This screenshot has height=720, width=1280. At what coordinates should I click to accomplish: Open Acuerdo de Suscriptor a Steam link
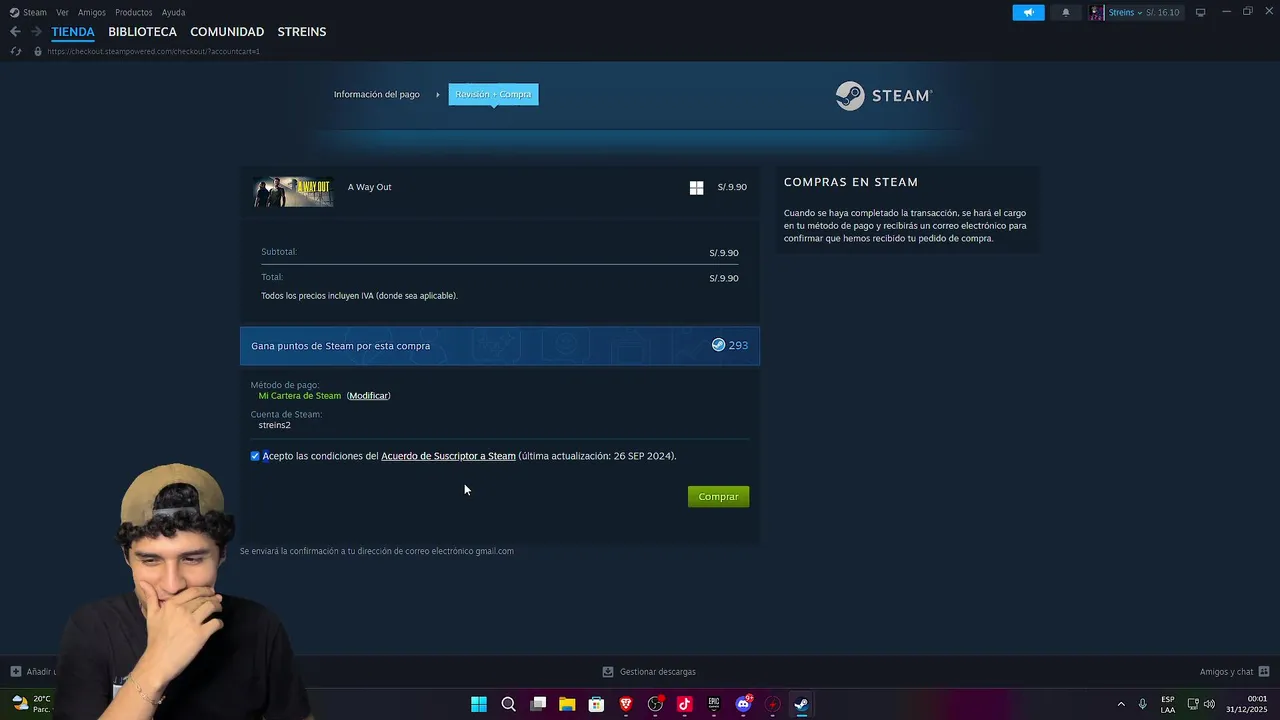448,456
